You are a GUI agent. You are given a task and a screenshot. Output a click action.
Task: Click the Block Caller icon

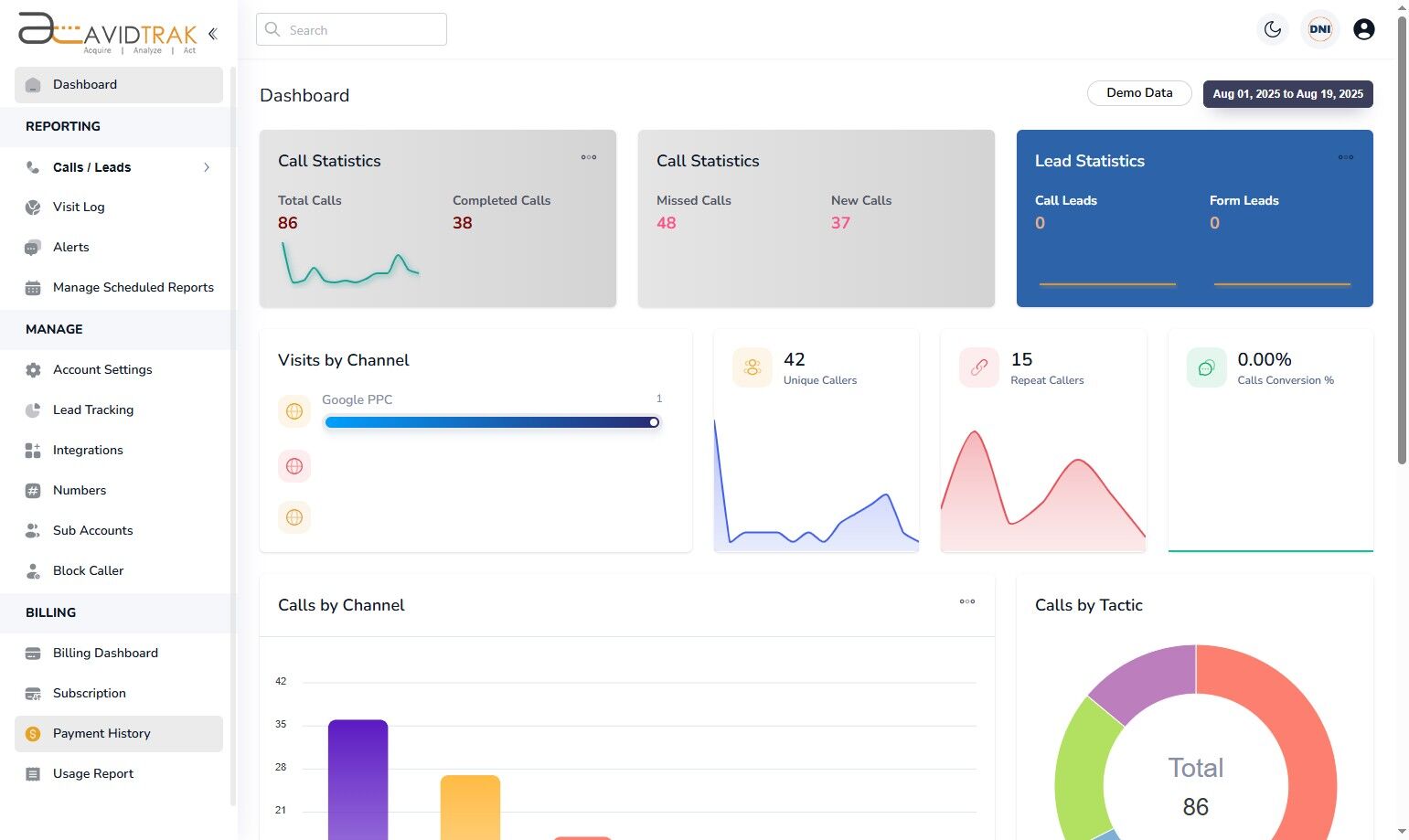(33, 571)
